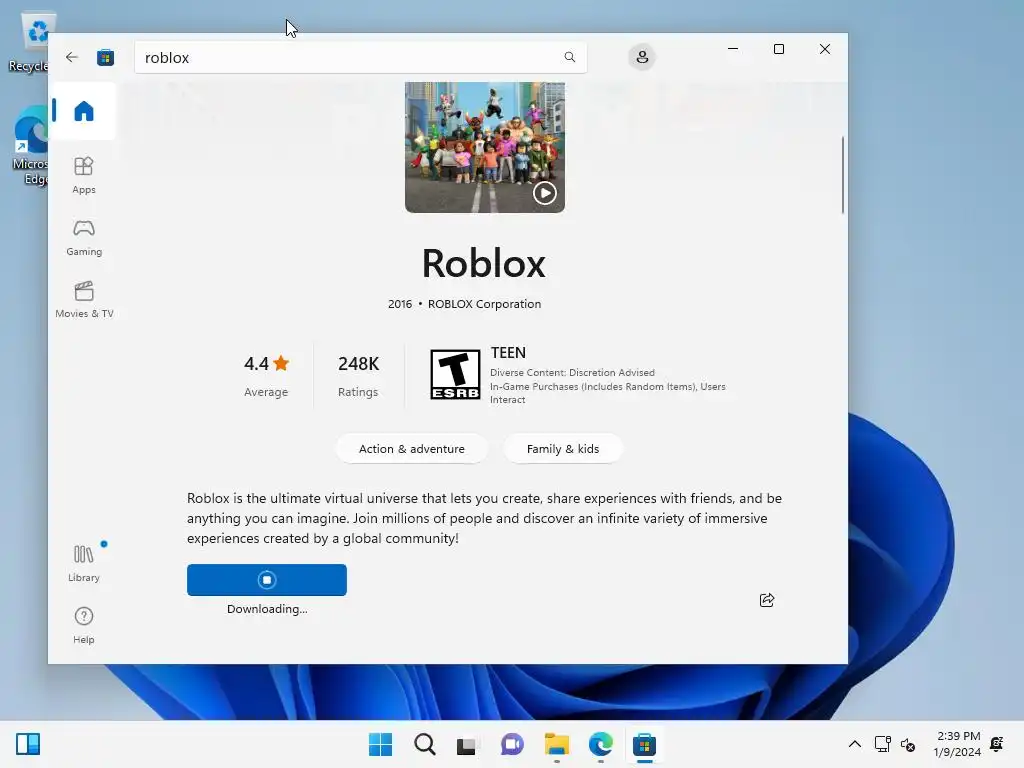Open File Explorer from taskbar
Viewport: 1024px width, 768px height.
(x=556, y=744)
